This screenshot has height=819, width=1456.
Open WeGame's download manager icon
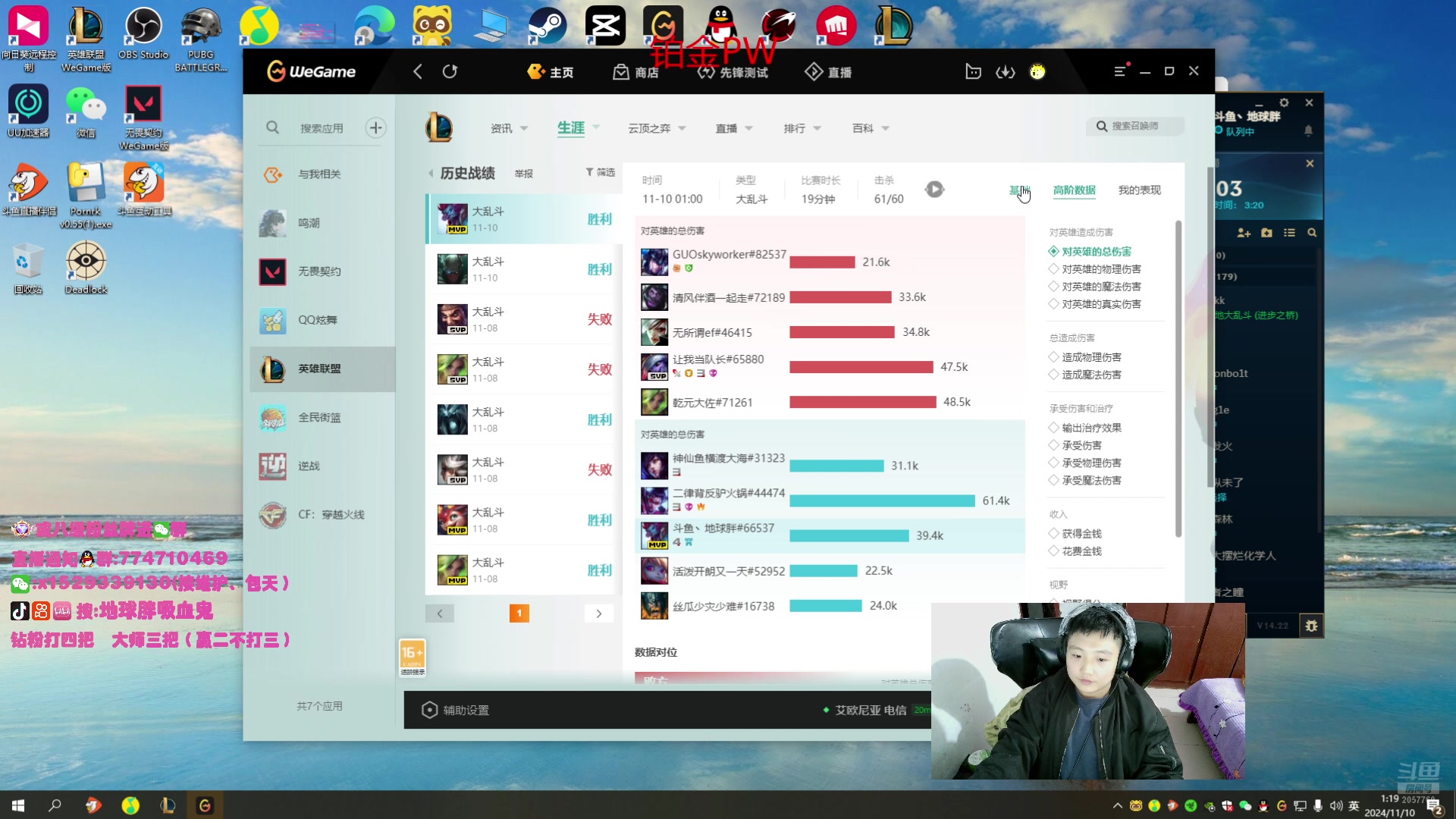[x=1005, y=72]
